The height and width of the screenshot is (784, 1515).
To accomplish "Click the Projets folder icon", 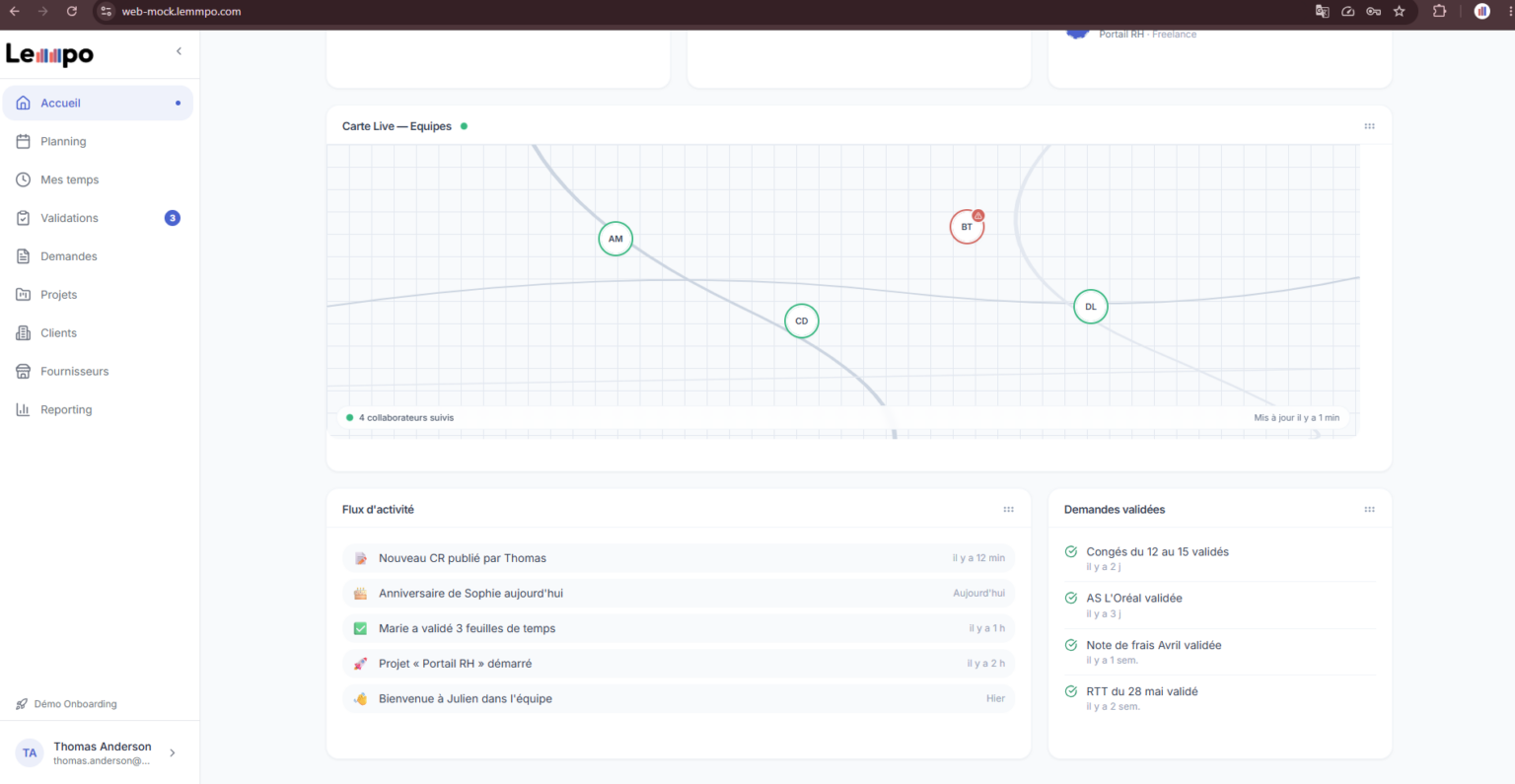I will coord(24,295).
